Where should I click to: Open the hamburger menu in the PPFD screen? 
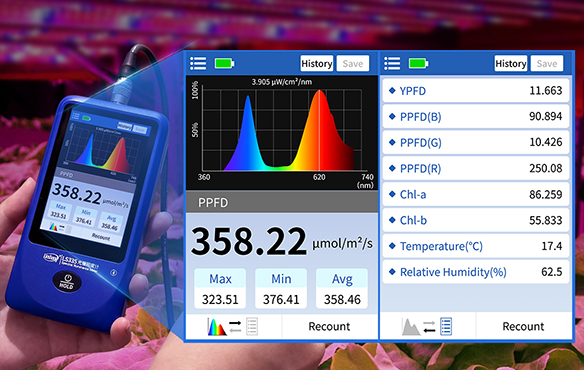click(x=198, y=63)
